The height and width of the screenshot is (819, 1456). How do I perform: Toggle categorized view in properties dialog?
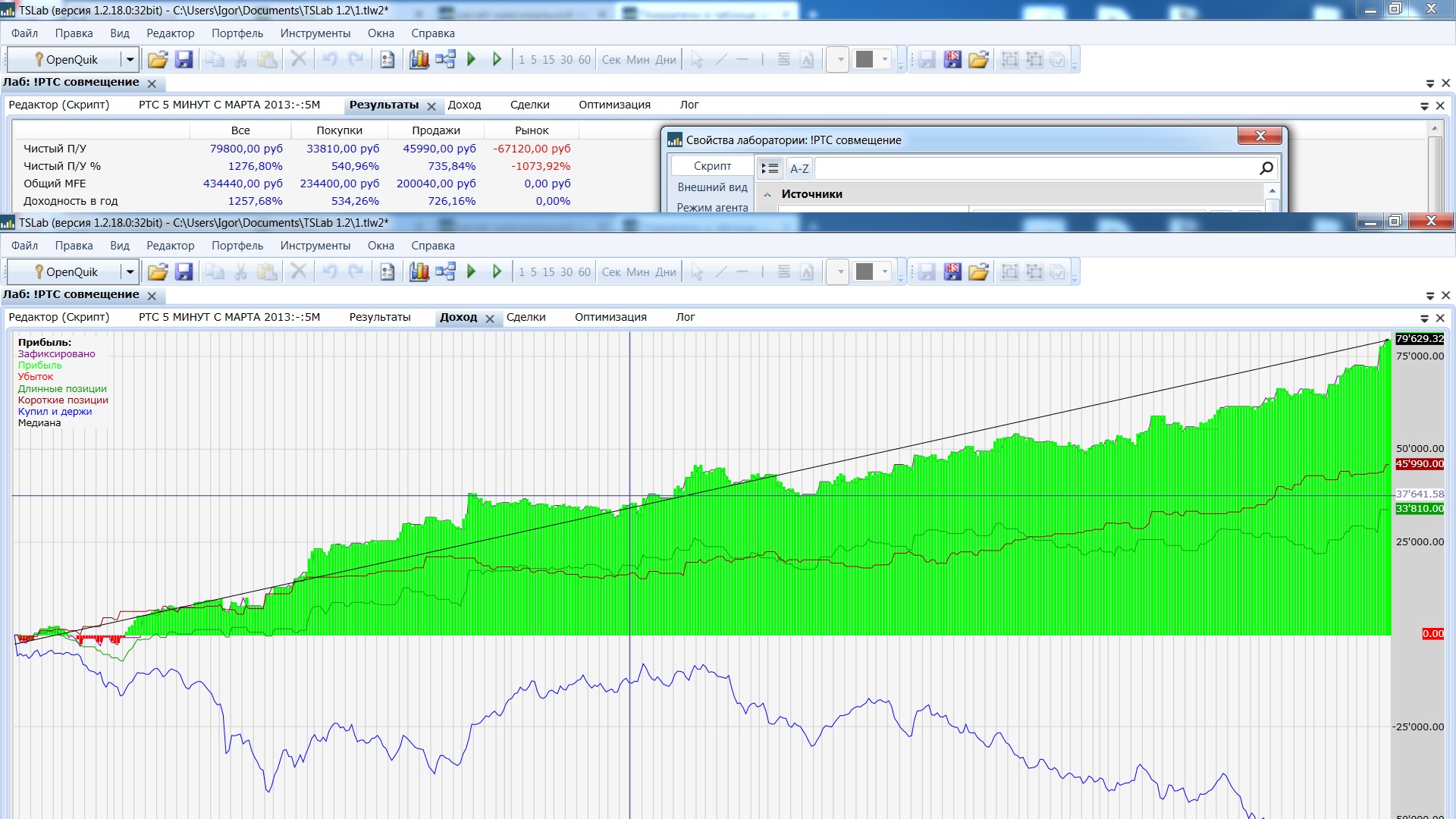point(770,168)
